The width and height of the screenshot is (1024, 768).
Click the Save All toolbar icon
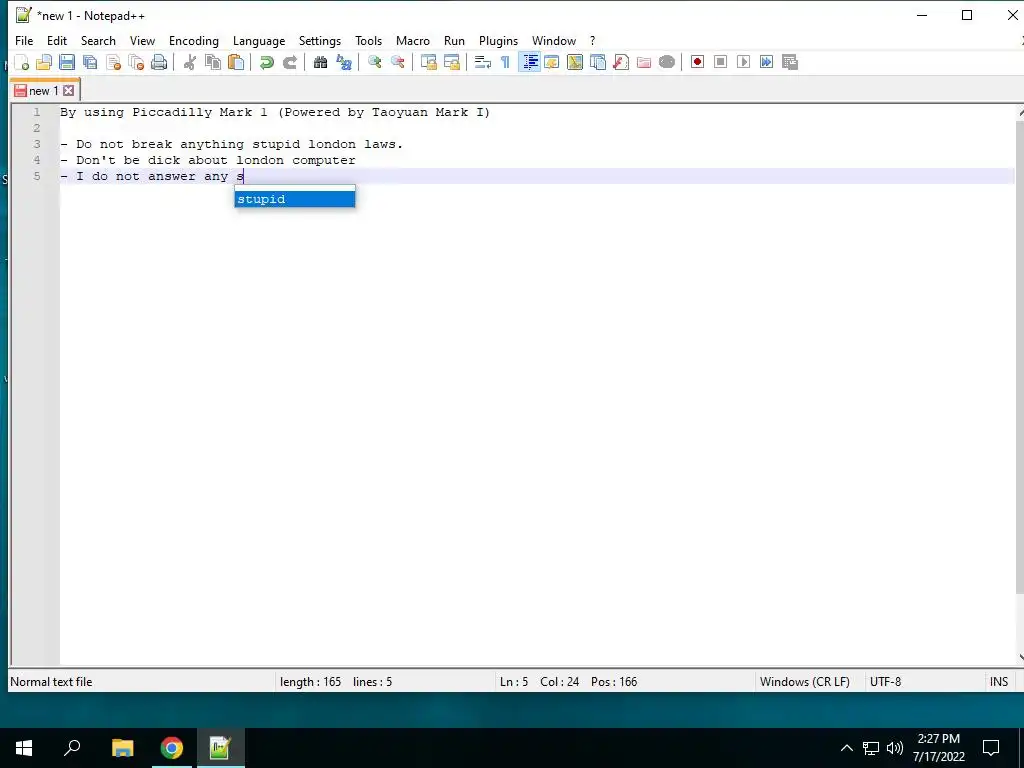[90, 62]
